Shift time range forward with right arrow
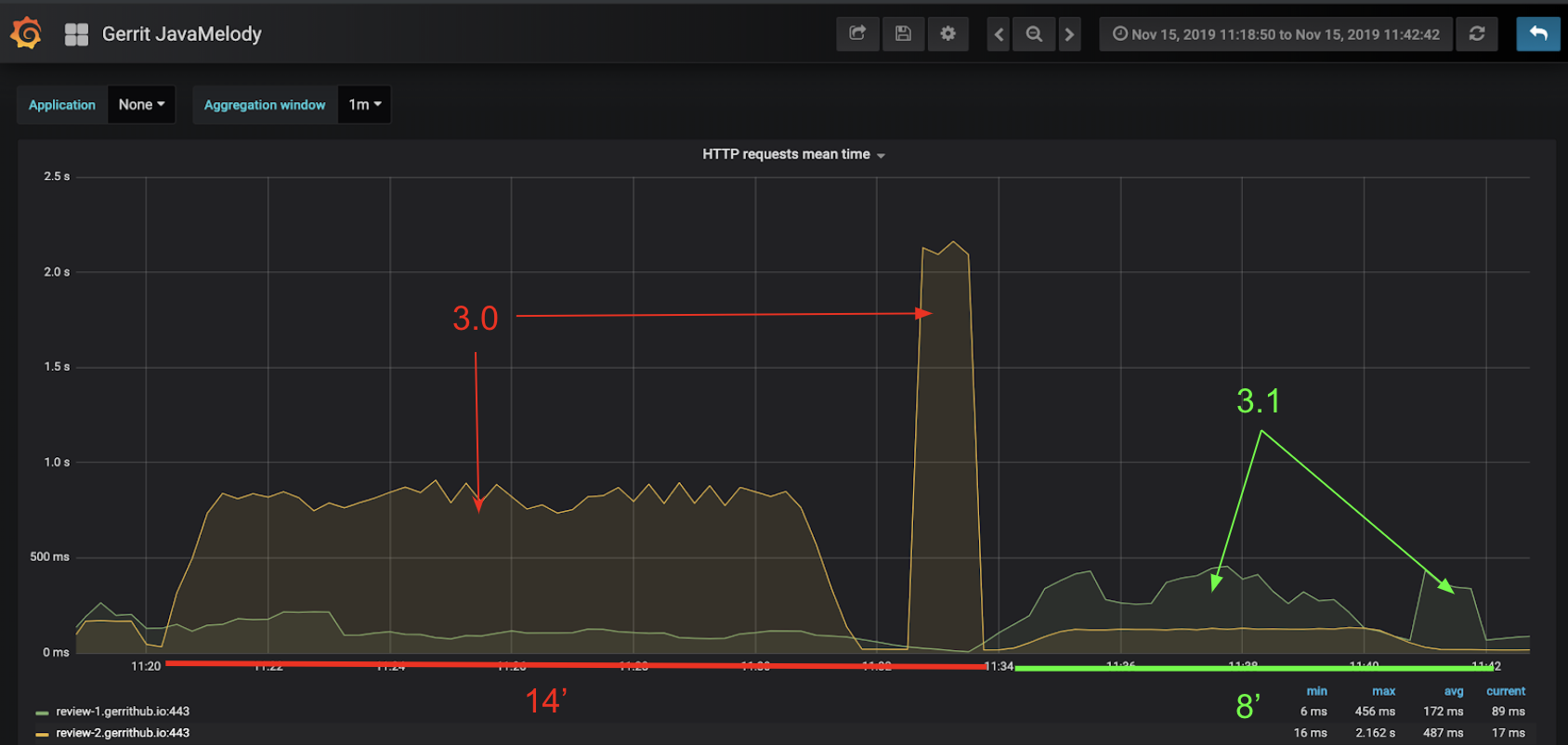The image size is (1568, 745). [x=1069, y=34]
